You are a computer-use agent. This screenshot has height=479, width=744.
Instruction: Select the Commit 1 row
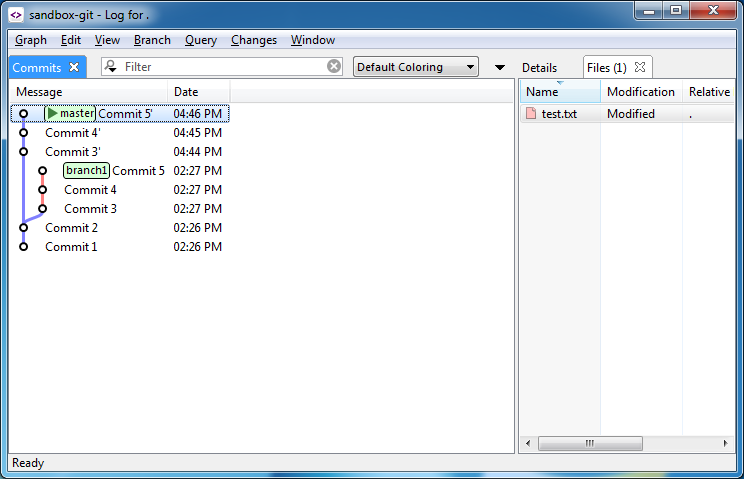point(71,247)
